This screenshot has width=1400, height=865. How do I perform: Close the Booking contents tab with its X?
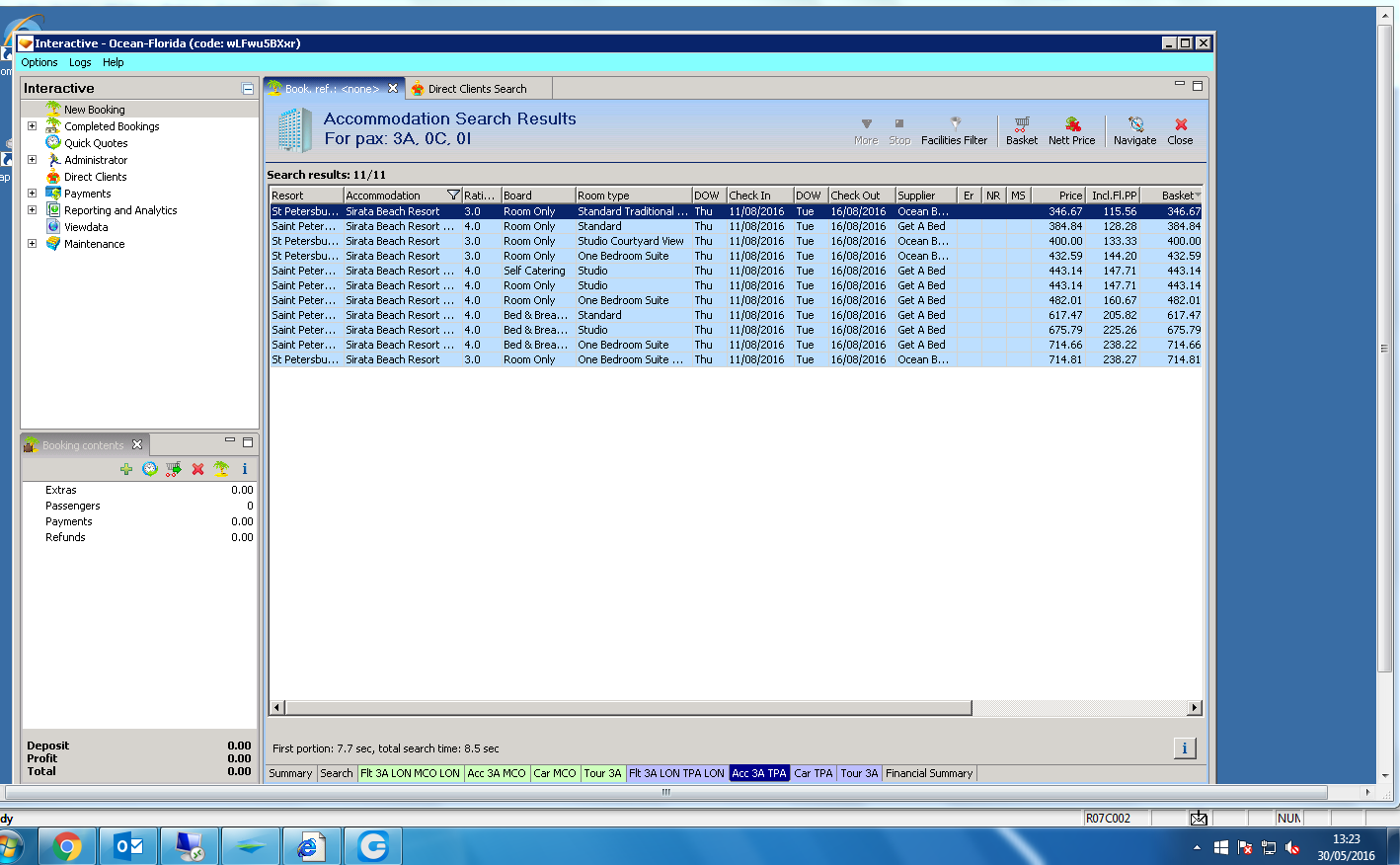(x=137, y=444)
